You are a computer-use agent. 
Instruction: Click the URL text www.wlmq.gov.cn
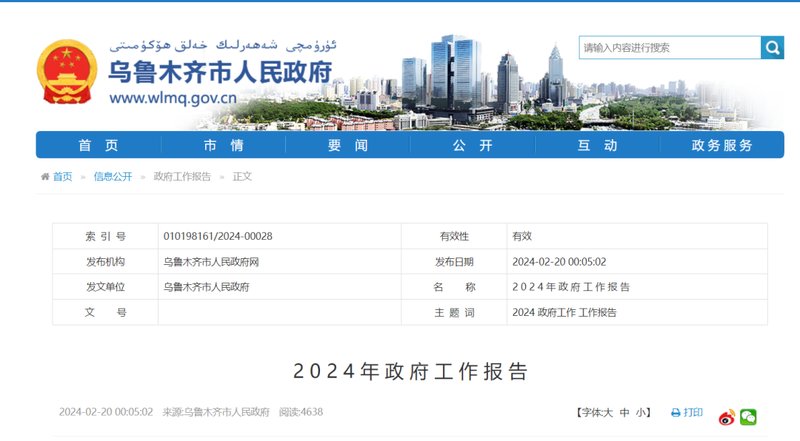173,98
